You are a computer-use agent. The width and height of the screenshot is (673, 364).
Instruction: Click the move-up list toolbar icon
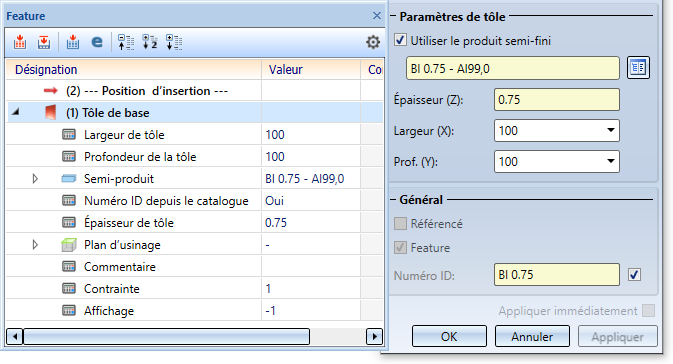[126, 42]
